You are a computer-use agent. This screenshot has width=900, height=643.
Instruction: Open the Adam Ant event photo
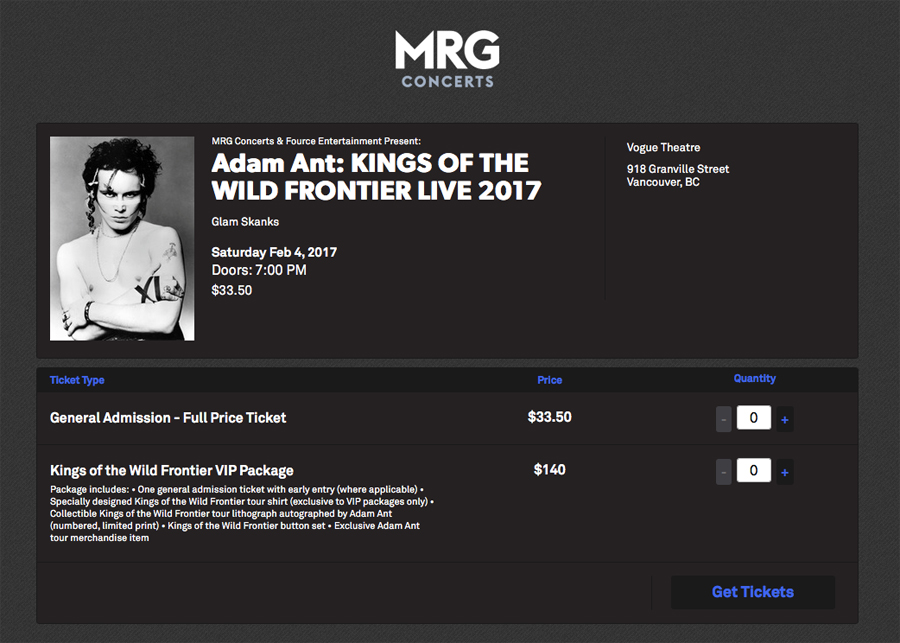tap(122, 238)
